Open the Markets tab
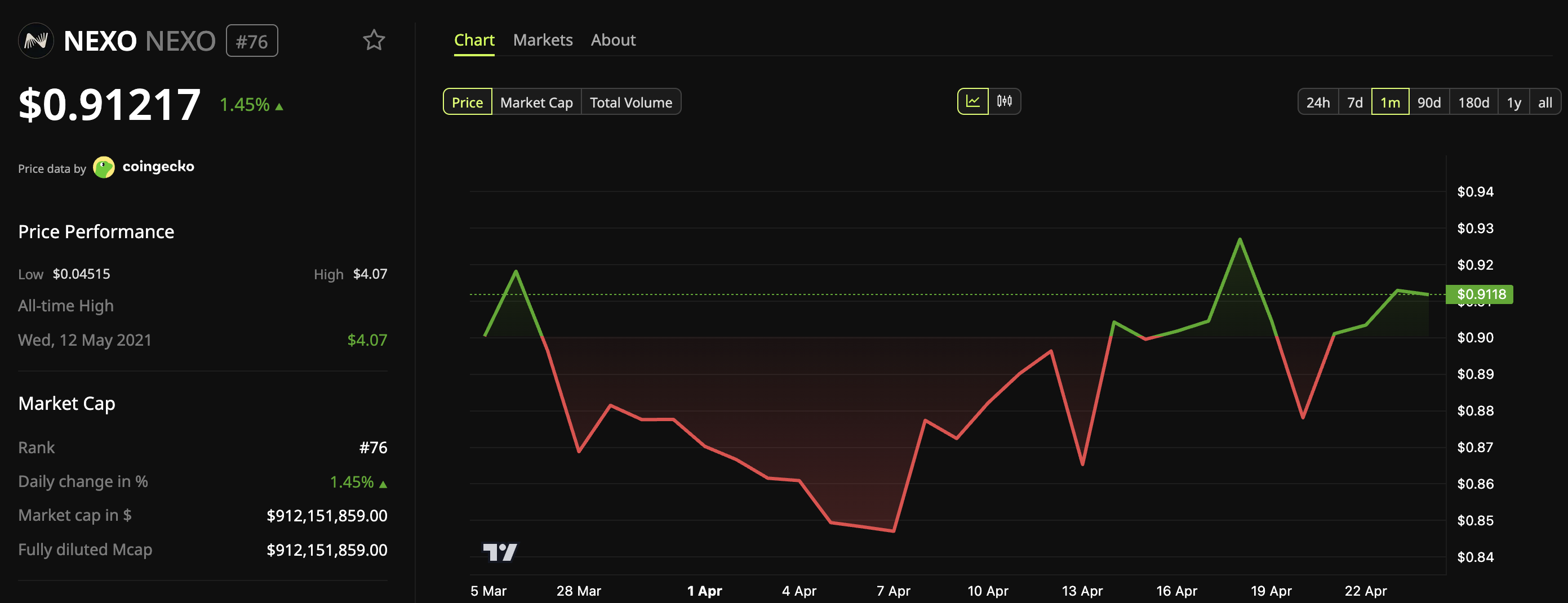This screenshot has height=603, width=1568. [x=543, y=40]
